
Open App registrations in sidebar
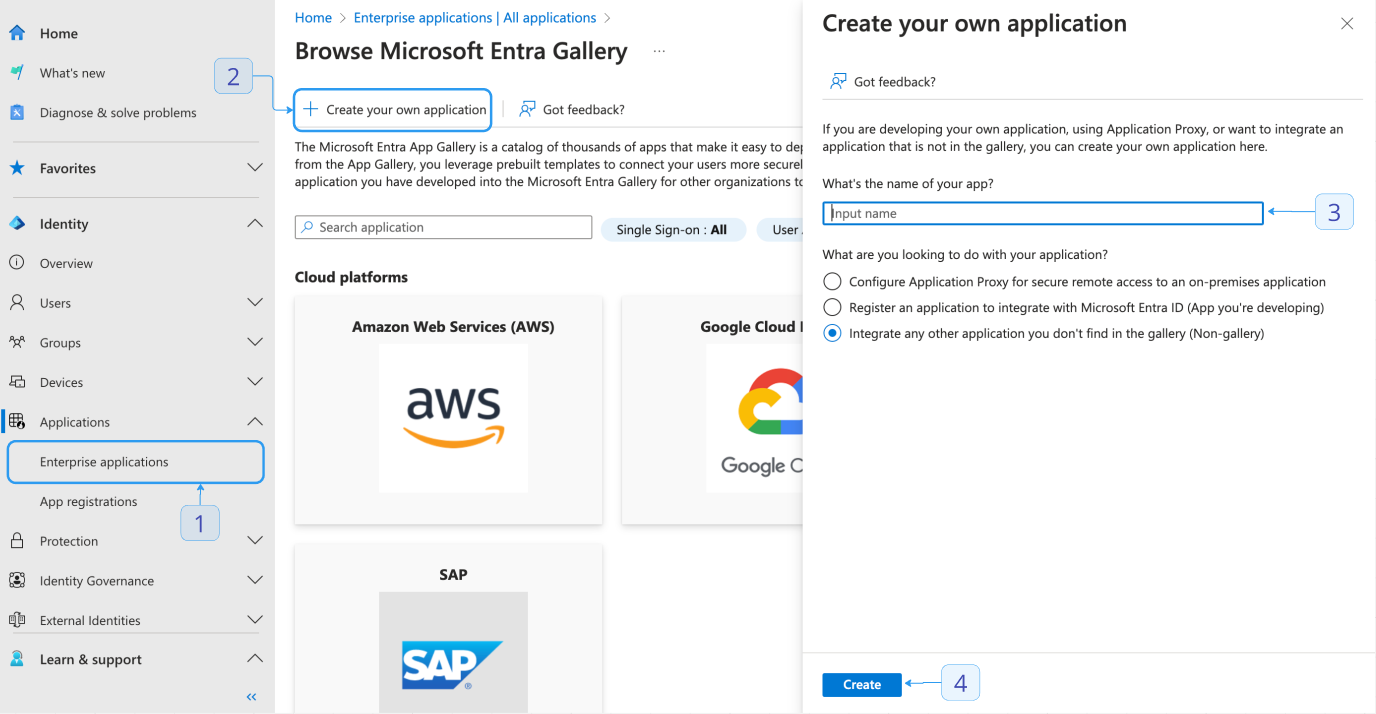(x=89, y=501)
